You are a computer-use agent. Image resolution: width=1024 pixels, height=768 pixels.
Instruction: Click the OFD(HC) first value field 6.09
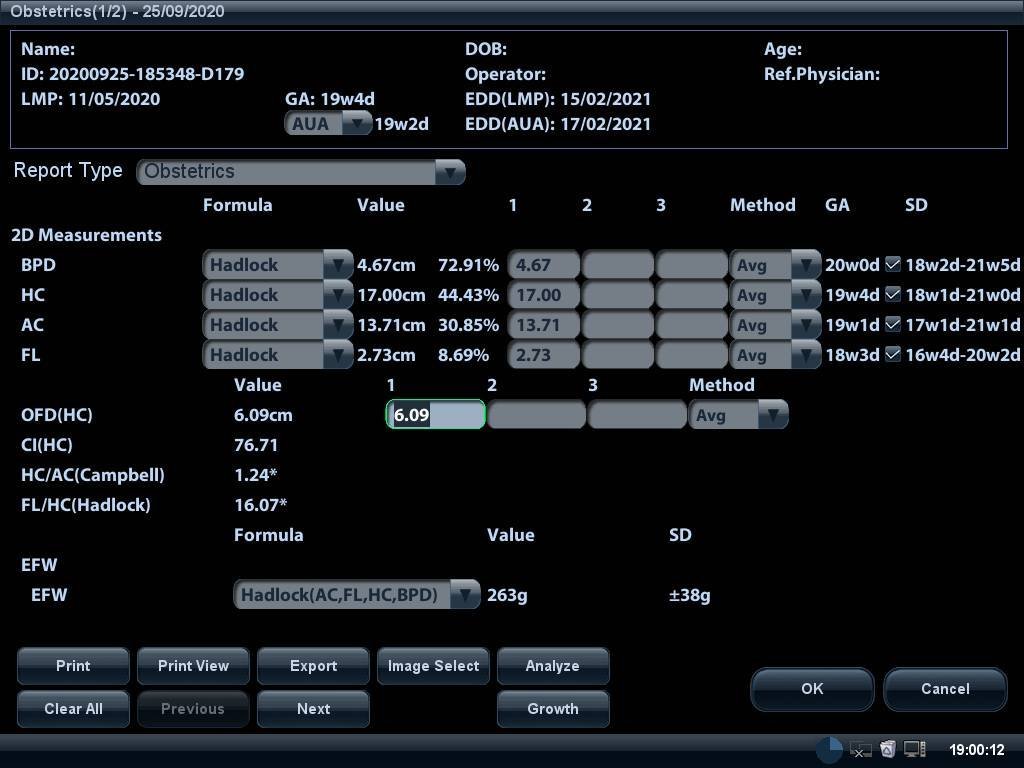coord(436,415)
